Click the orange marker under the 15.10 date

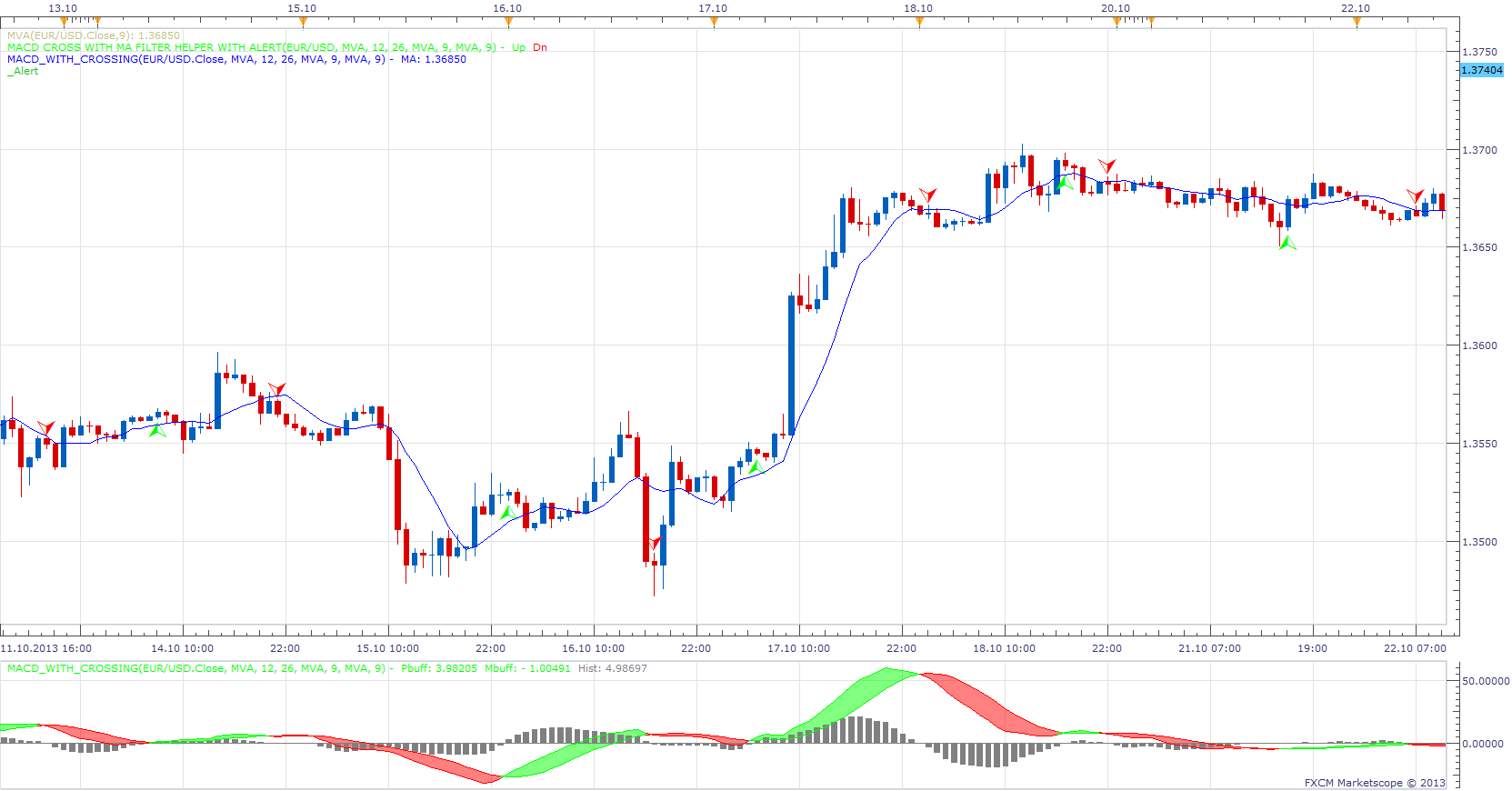(303, 22)
